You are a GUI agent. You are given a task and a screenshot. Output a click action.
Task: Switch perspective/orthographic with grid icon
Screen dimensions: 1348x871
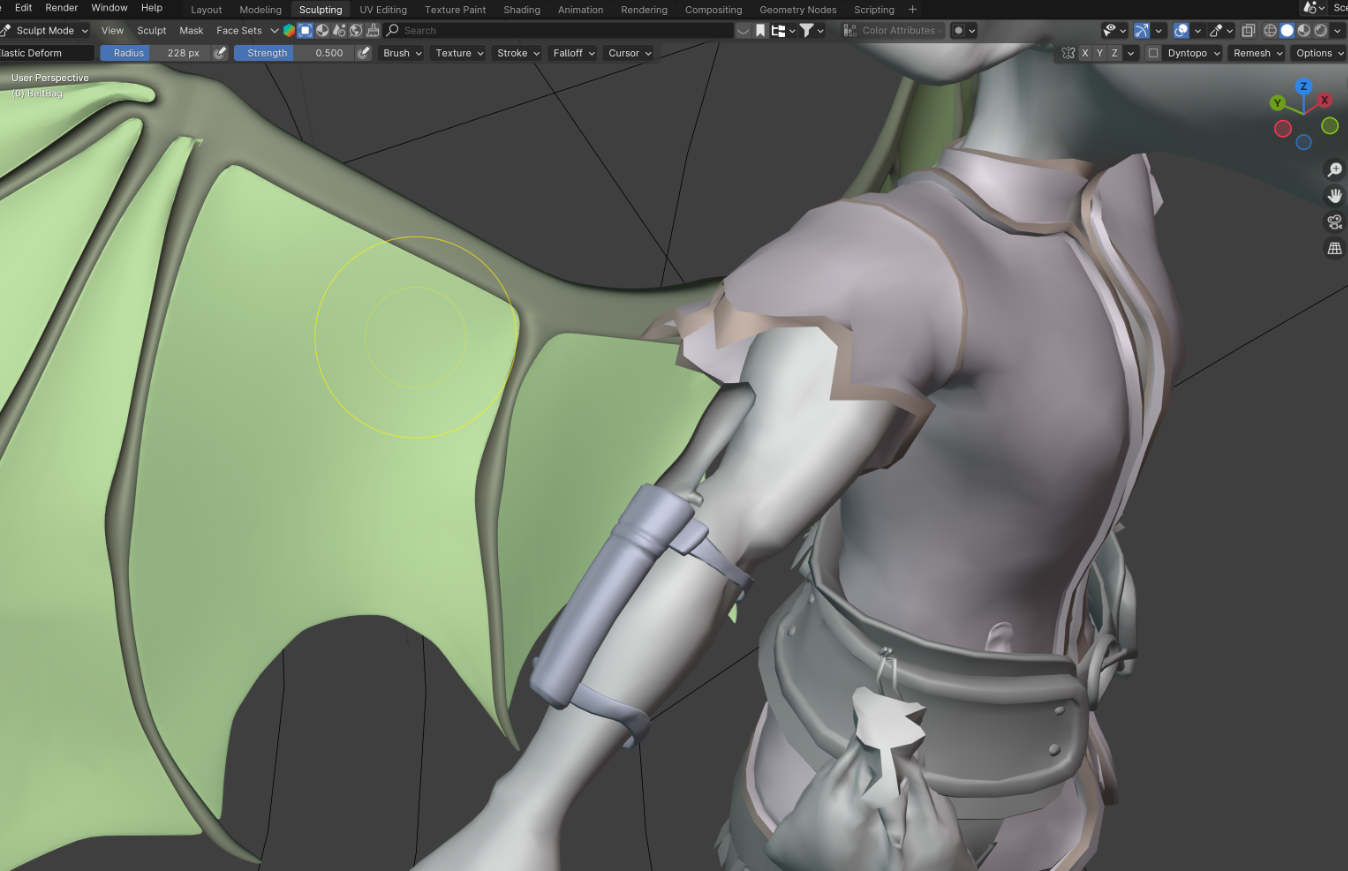[x=1334, y=248]
